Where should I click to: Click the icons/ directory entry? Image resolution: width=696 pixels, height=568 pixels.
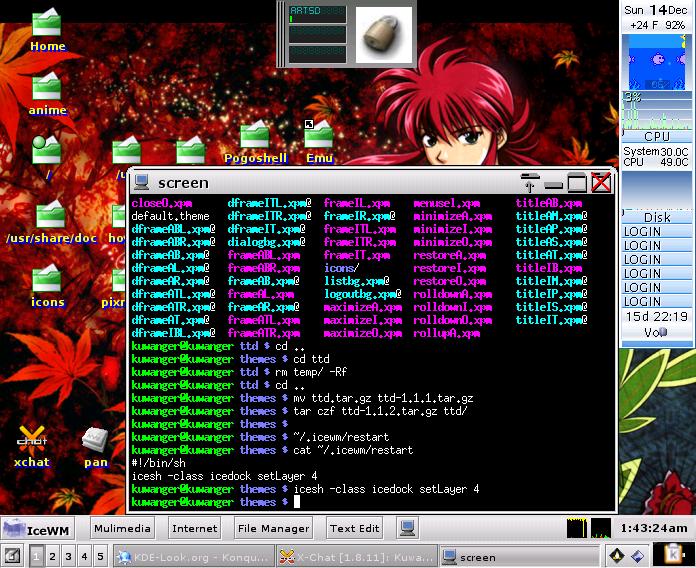(342, 268)
